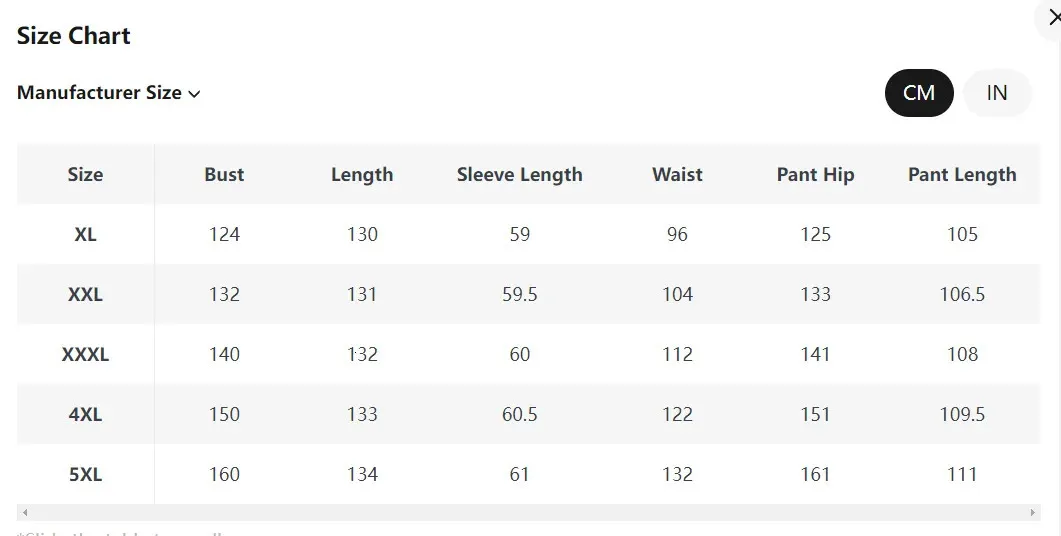Click the left scroll arrow of table

[x=25, y=512]
